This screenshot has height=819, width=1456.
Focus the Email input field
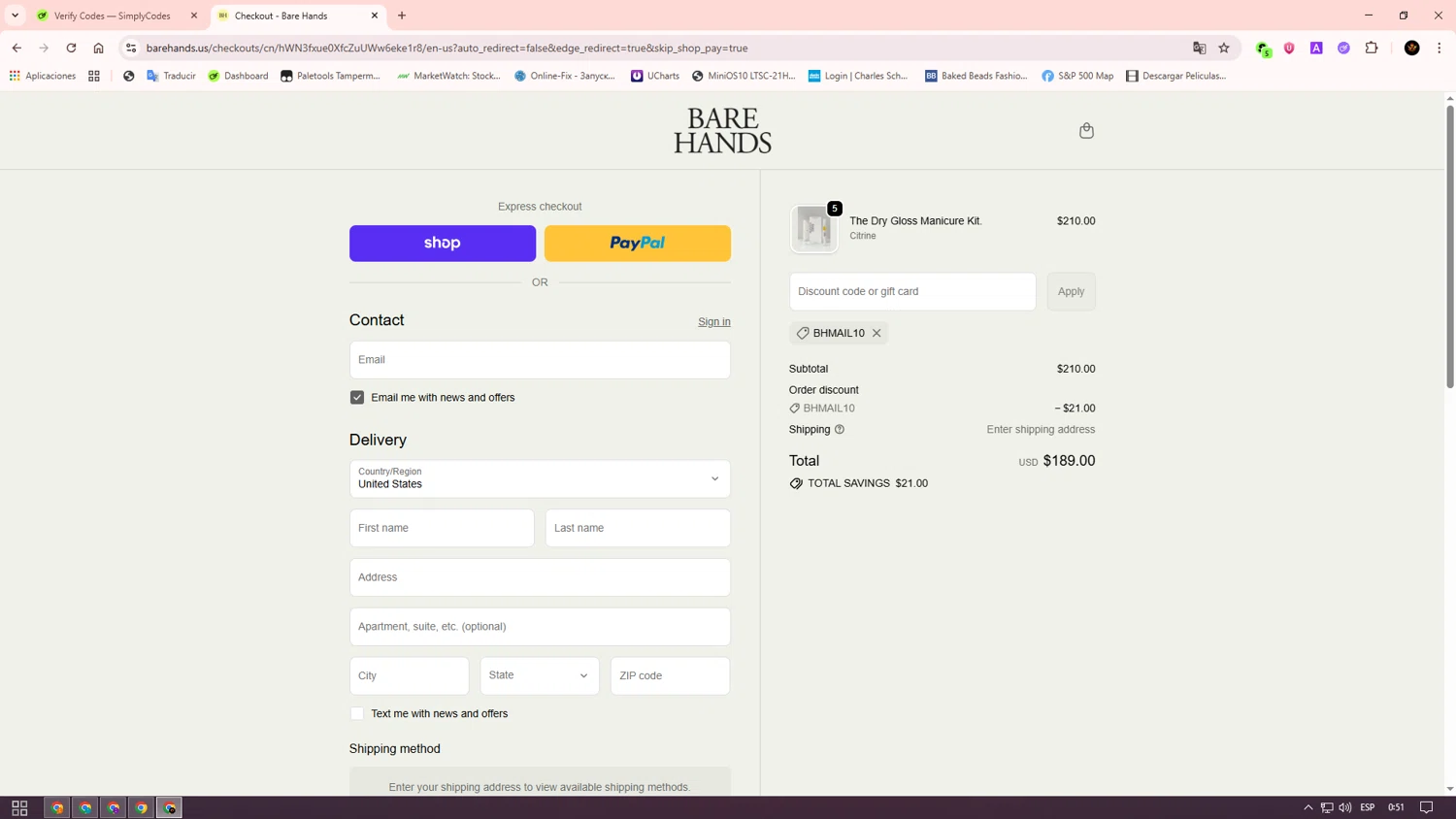[x=540, y=360]
